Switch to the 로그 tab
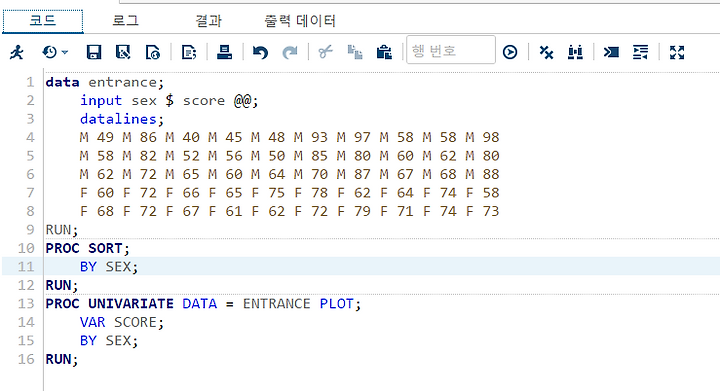720x391 pixels. pos(125,21)
